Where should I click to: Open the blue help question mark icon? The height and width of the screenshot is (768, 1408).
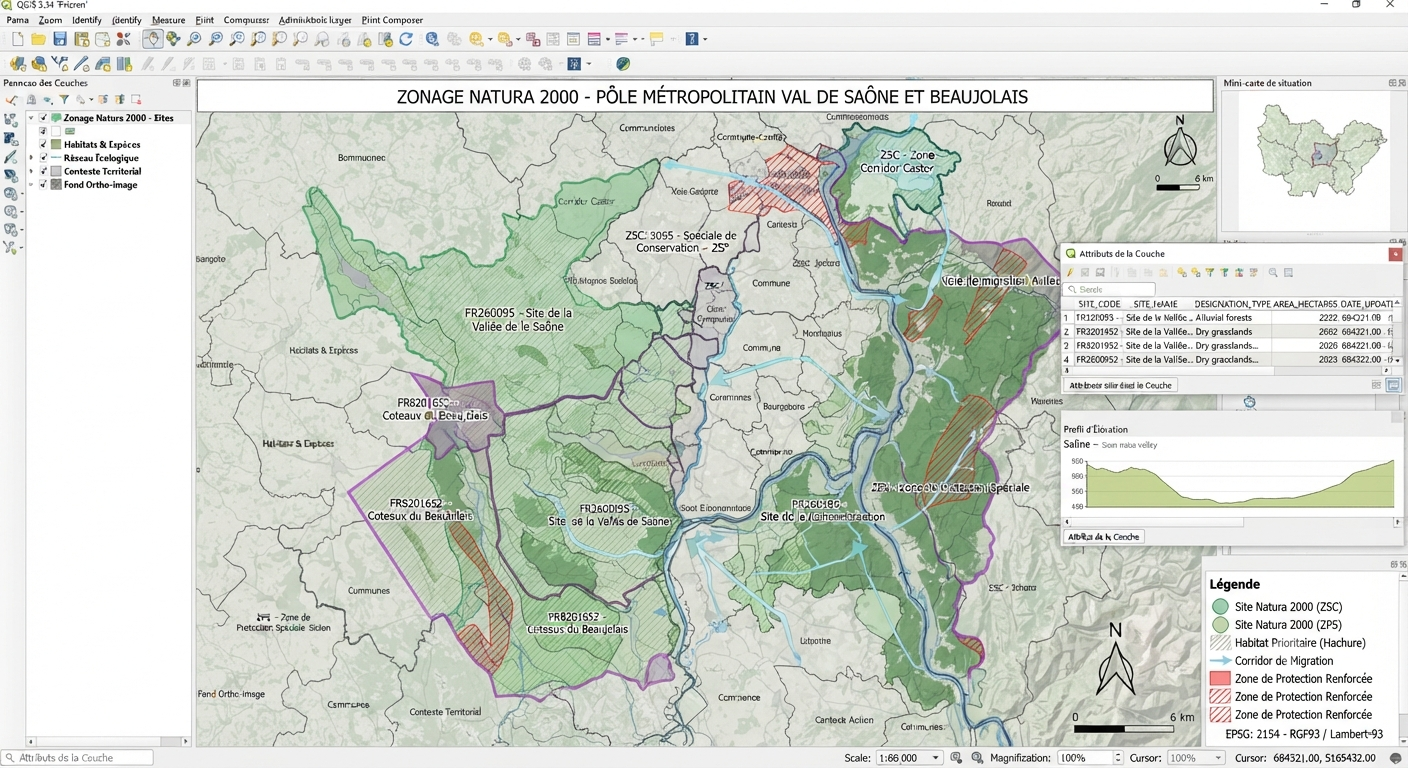coord(691,39)
